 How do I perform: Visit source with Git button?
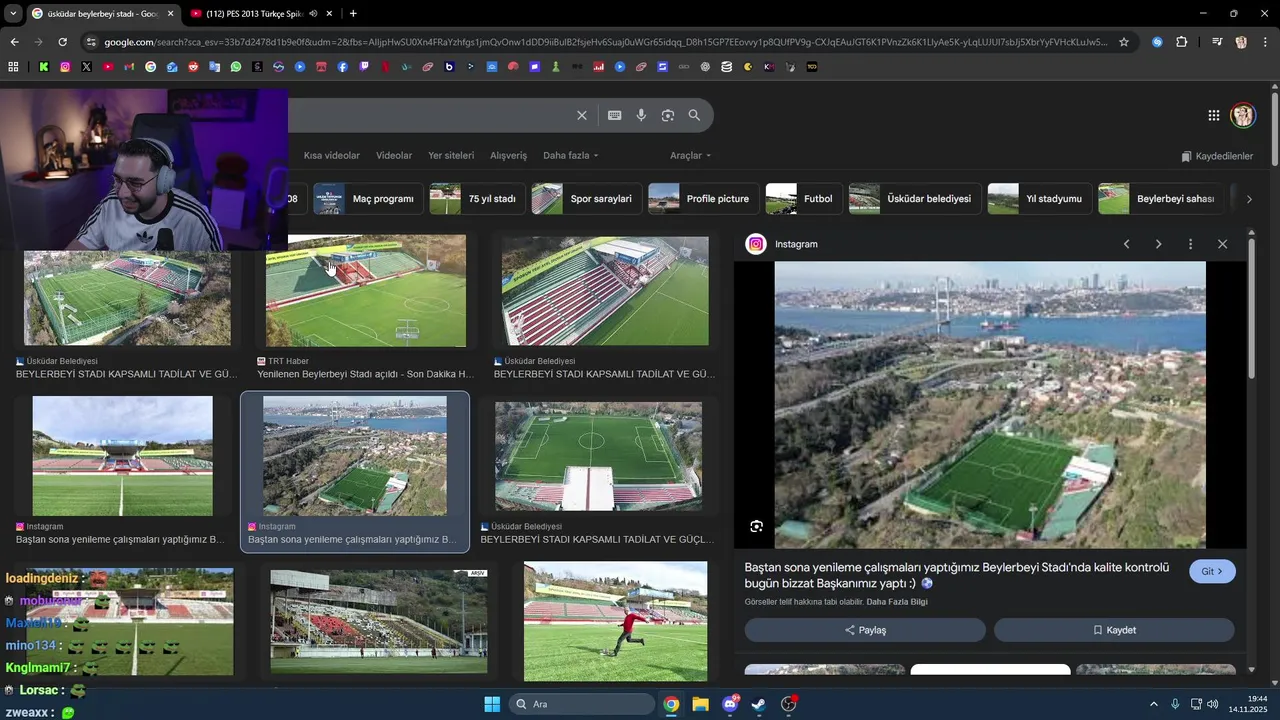coord(1212,572)
